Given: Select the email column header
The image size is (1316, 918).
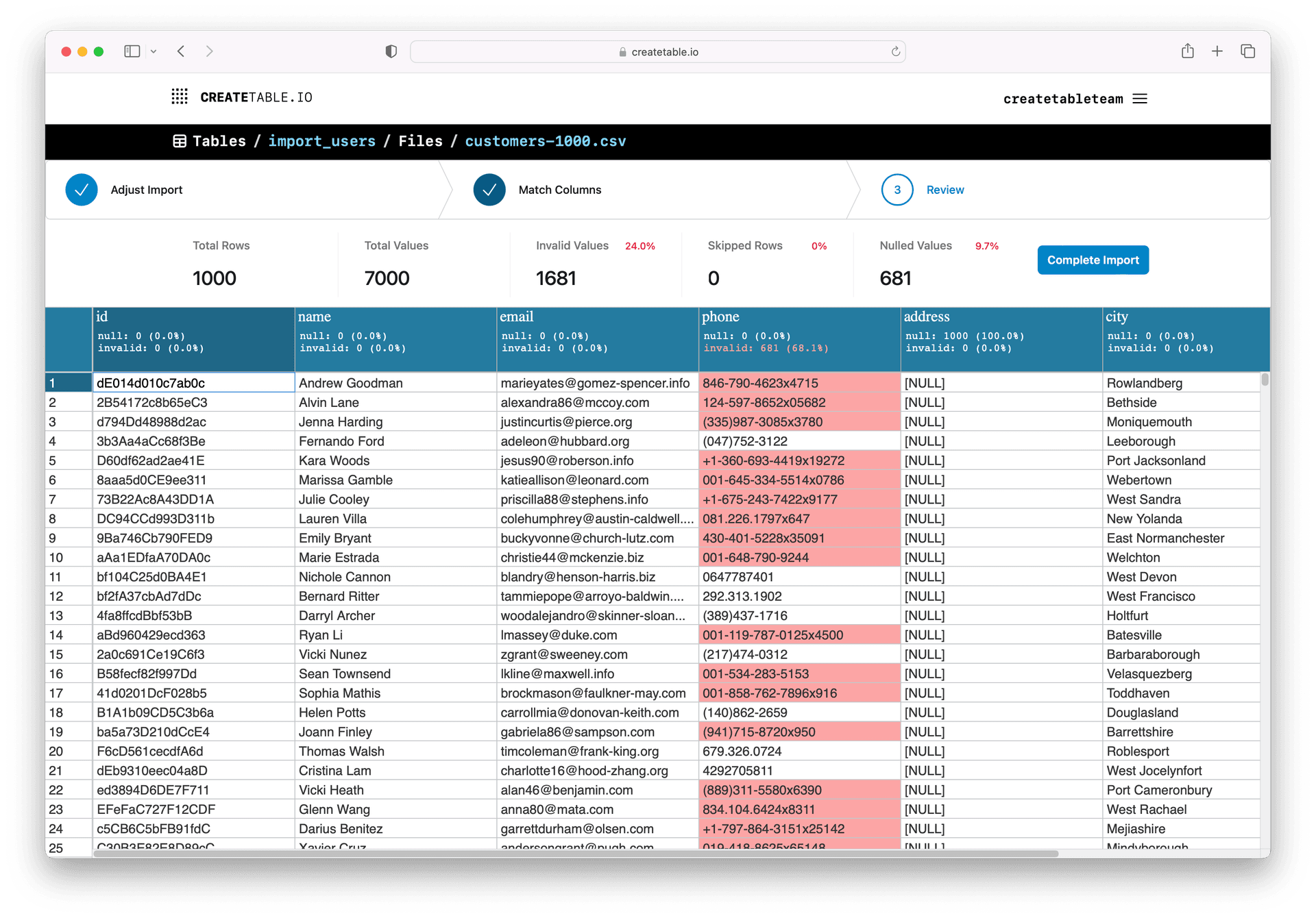Looking at the screenshot, I should tap(597, 339).
